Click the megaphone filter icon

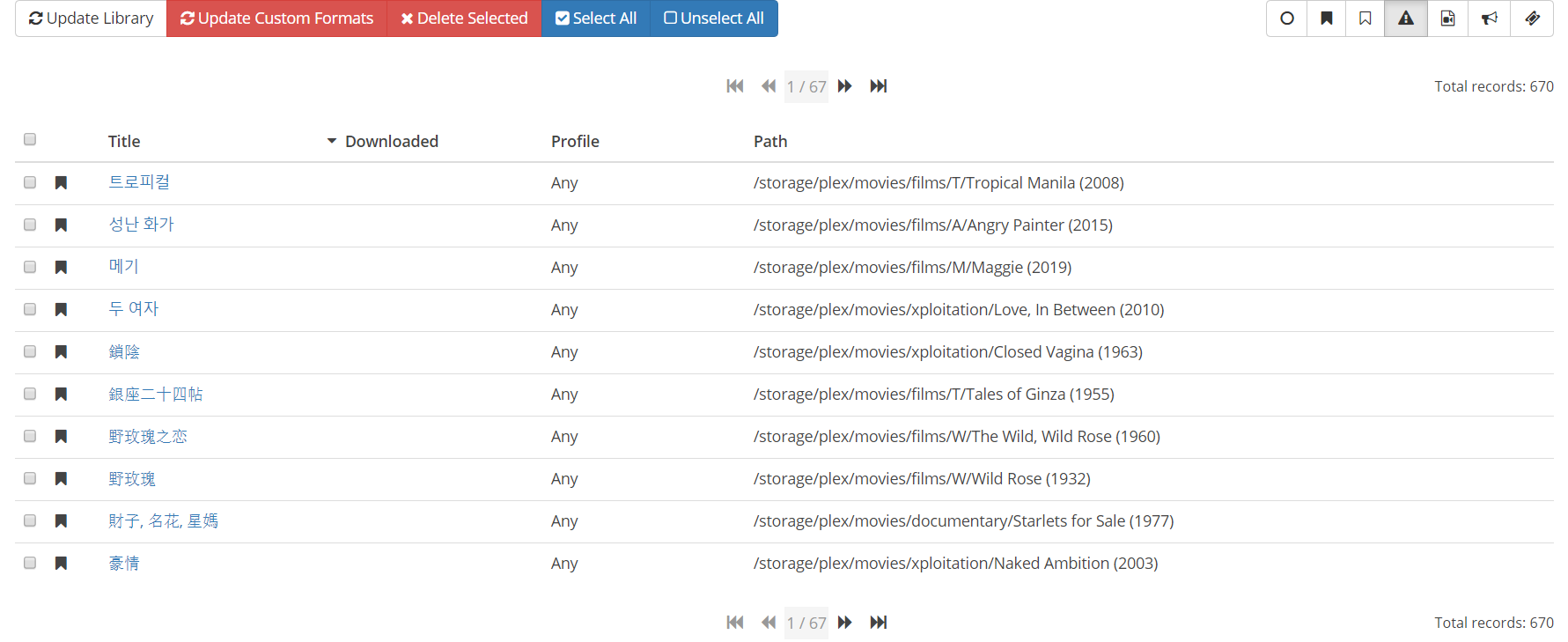click(x=1490, y=18)
